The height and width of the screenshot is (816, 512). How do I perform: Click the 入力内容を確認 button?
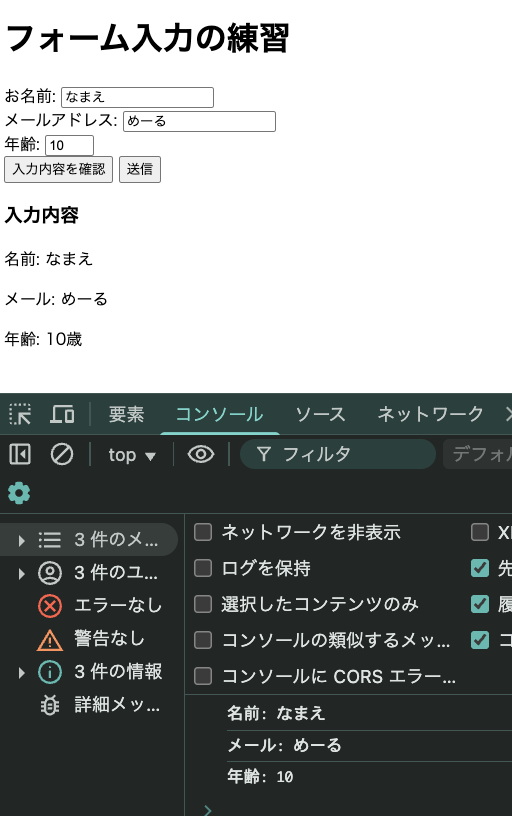coord(58,169)
